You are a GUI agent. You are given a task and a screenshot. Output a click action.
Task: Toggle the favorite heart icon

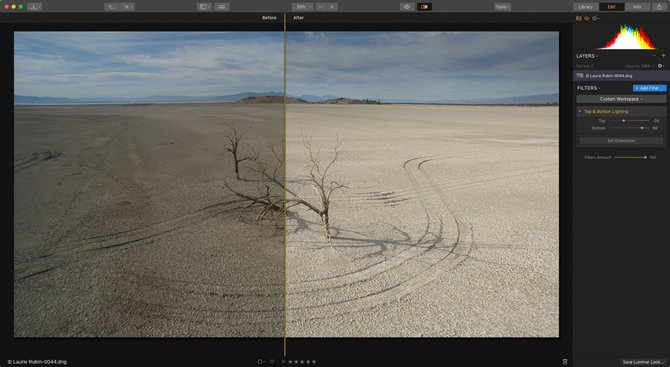click(x=272, y=362)
